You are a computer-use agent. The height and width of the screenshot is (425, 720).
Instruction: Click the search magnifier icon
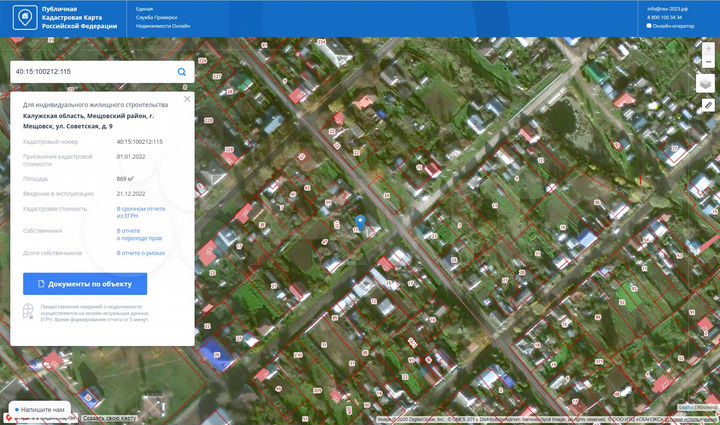pos(182,72)
